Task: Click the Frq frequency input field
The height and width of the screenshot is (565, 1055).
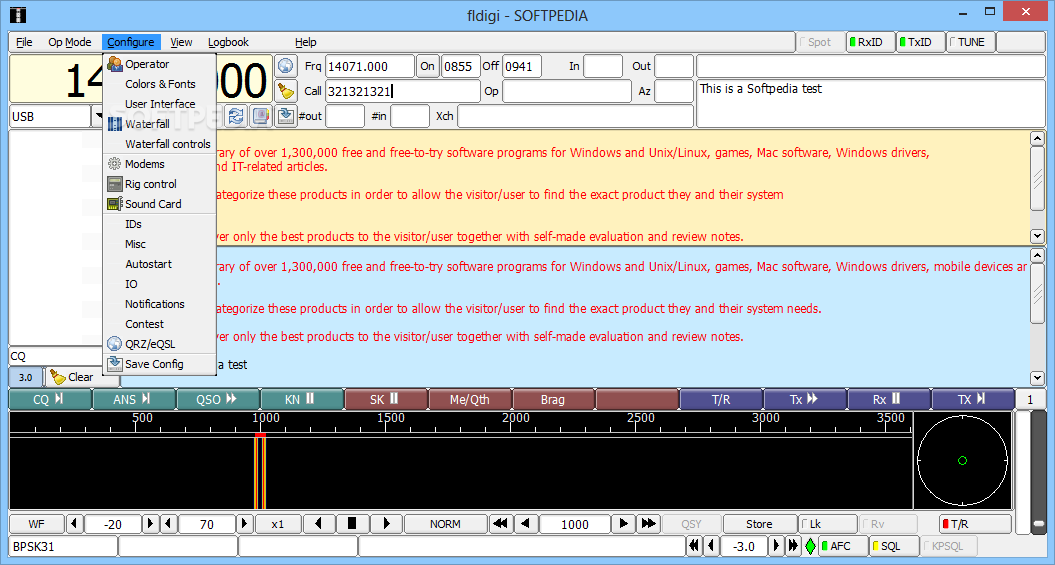Action: tap(369, 66)
